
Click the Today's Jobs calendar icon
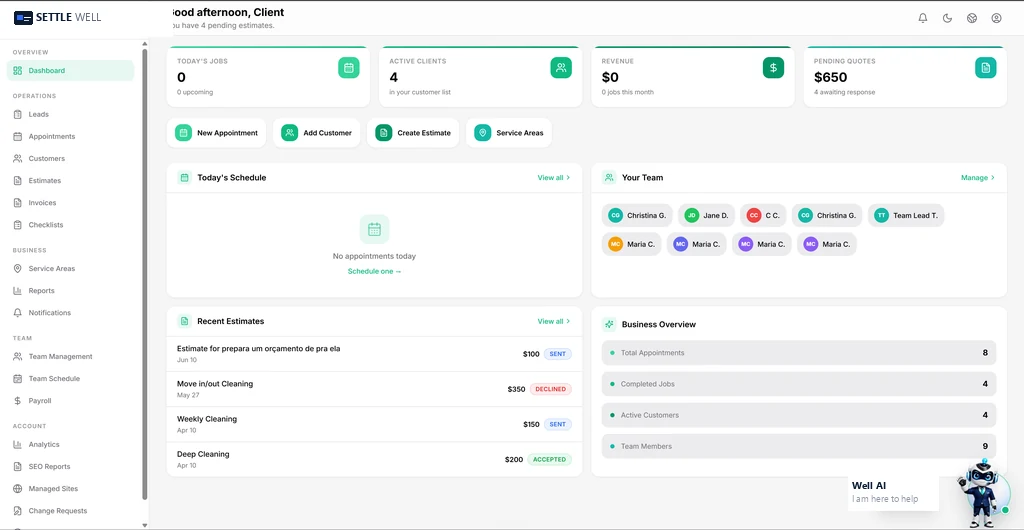[349, 68]
